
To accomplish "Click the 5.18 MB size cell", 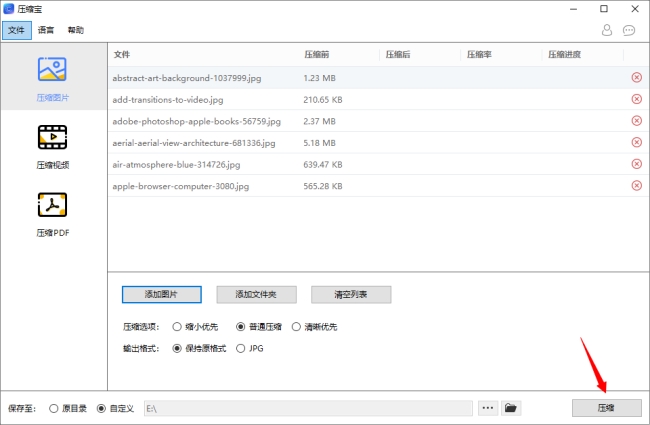I will click(320, 143).
